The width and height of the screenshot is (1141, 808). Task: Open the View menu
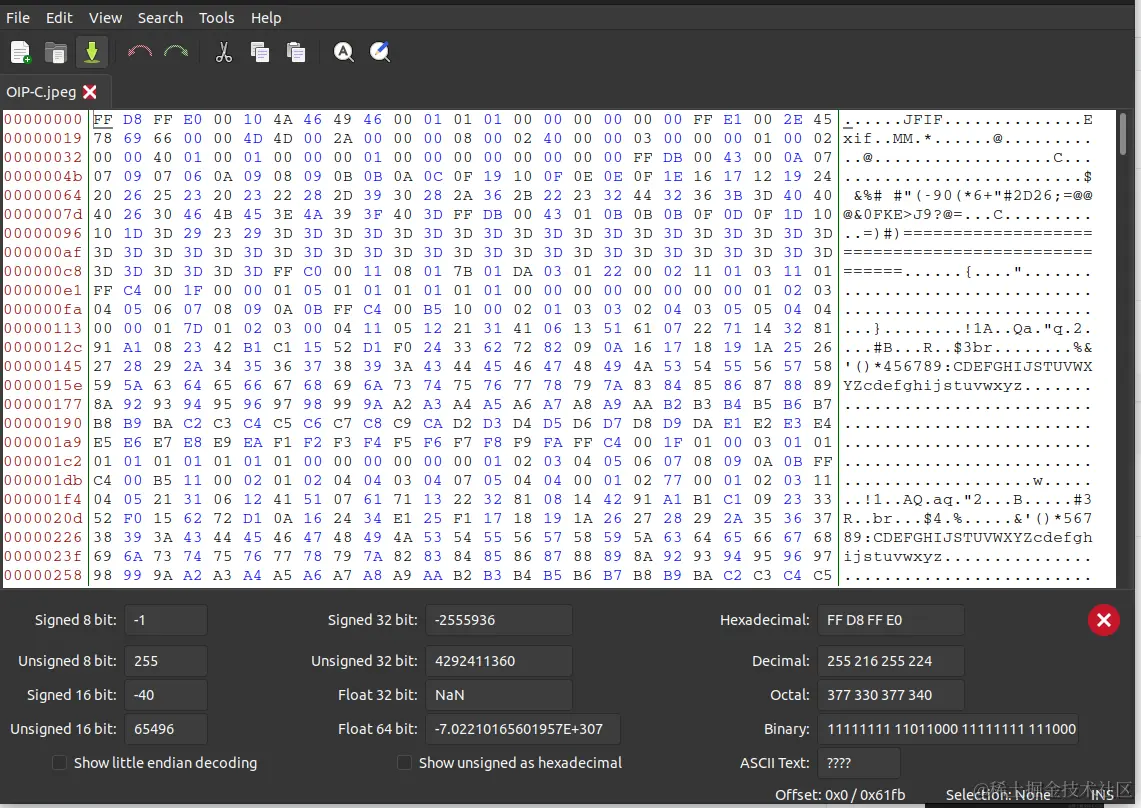click(106, 17)
